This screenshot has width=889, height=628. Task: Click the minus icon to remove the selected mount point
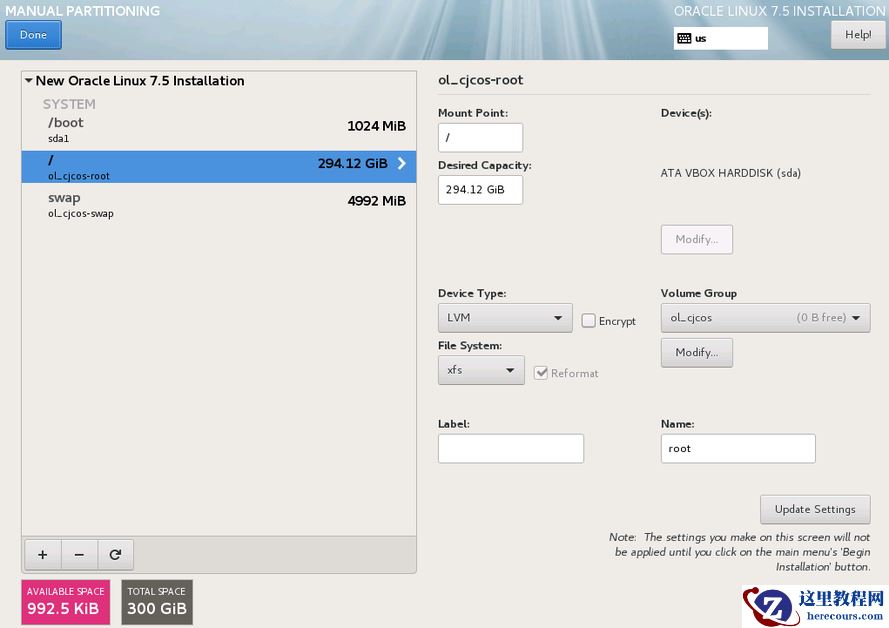[79, 554]
